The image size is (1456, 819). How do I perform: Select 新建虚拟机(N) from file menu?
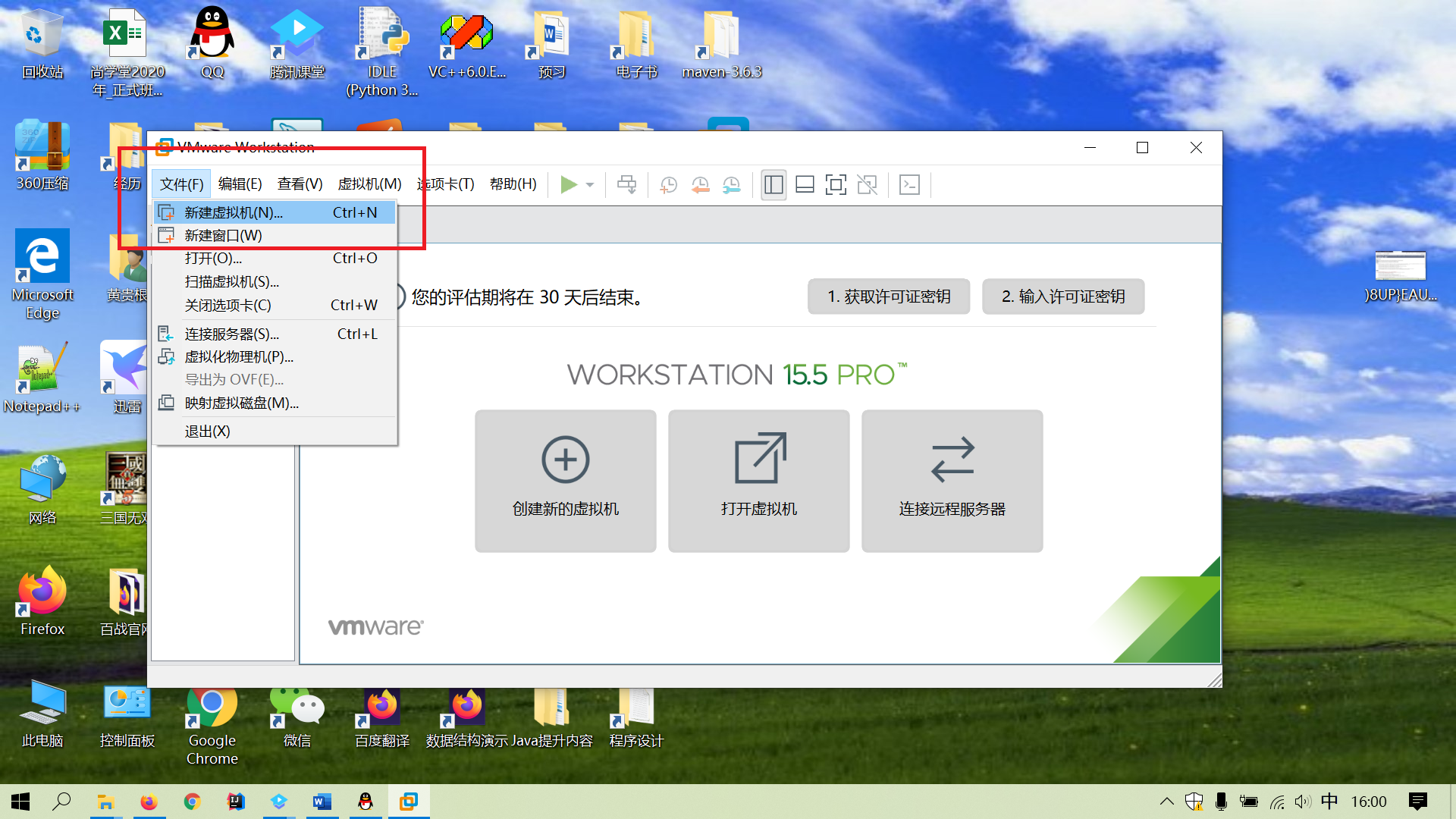[235, 212]
